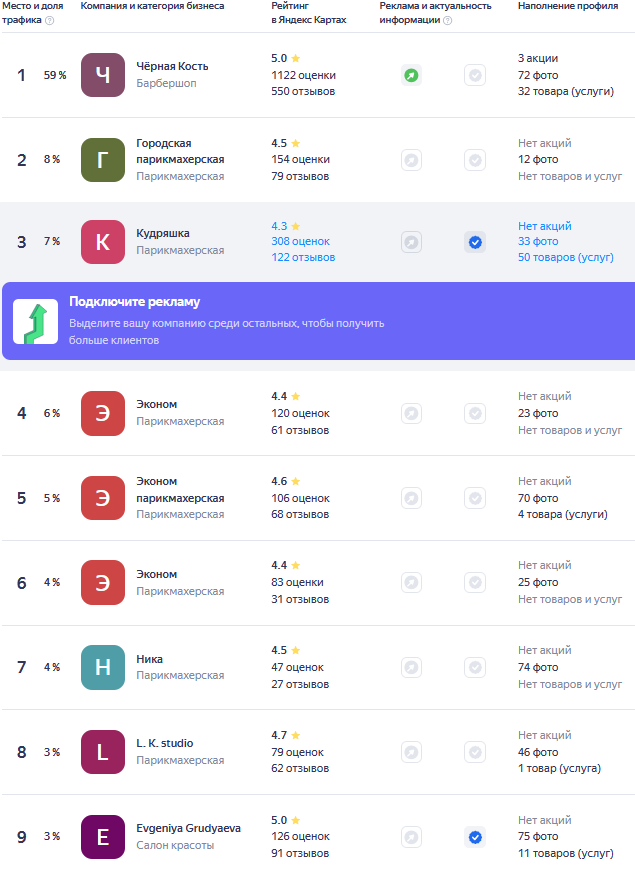Click blue verified checkmark for Кудряшка
Screen dimensions: 635x875
pos(475,242)
